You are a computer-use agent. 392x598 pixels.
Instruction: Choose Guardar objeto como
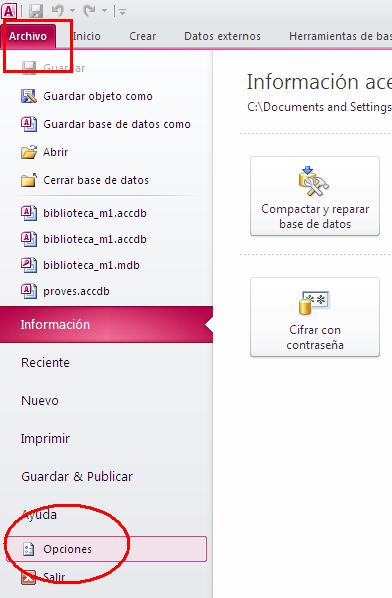coord(98,96)
